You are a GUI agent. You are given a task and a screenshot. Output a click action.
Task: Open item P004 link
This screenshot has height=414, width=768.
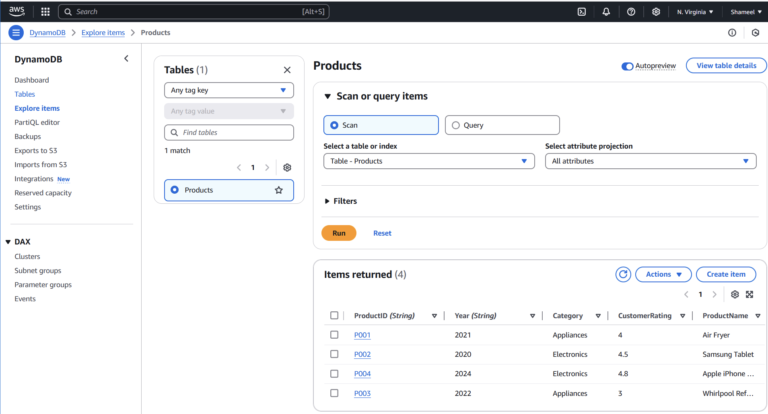pos(362,373)
